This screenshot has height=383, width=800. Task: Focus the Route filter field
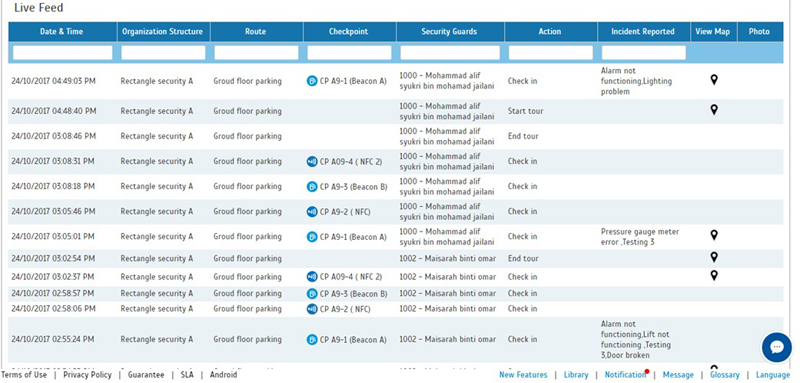pyautogui.click(x=256, y=53)
